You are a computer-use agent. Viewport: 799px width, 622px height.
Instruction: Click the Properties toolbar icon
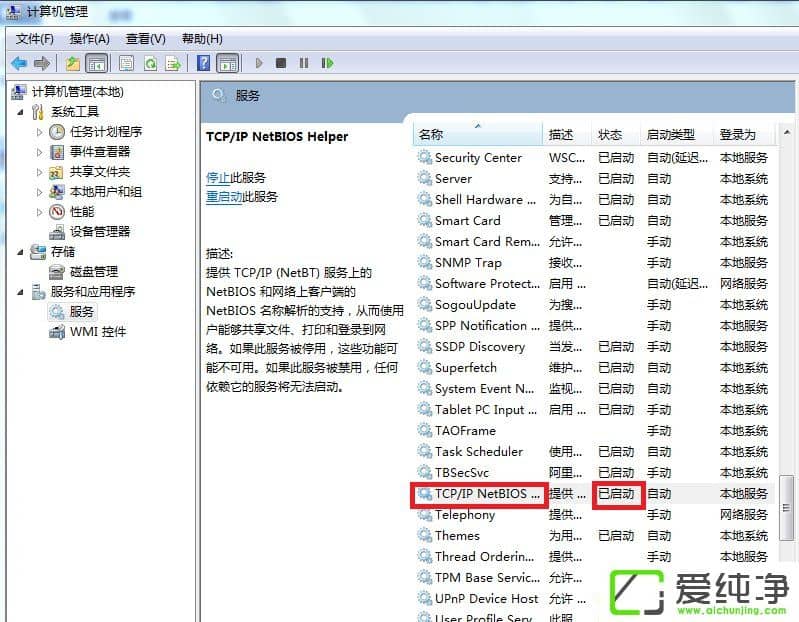[126, 63]
